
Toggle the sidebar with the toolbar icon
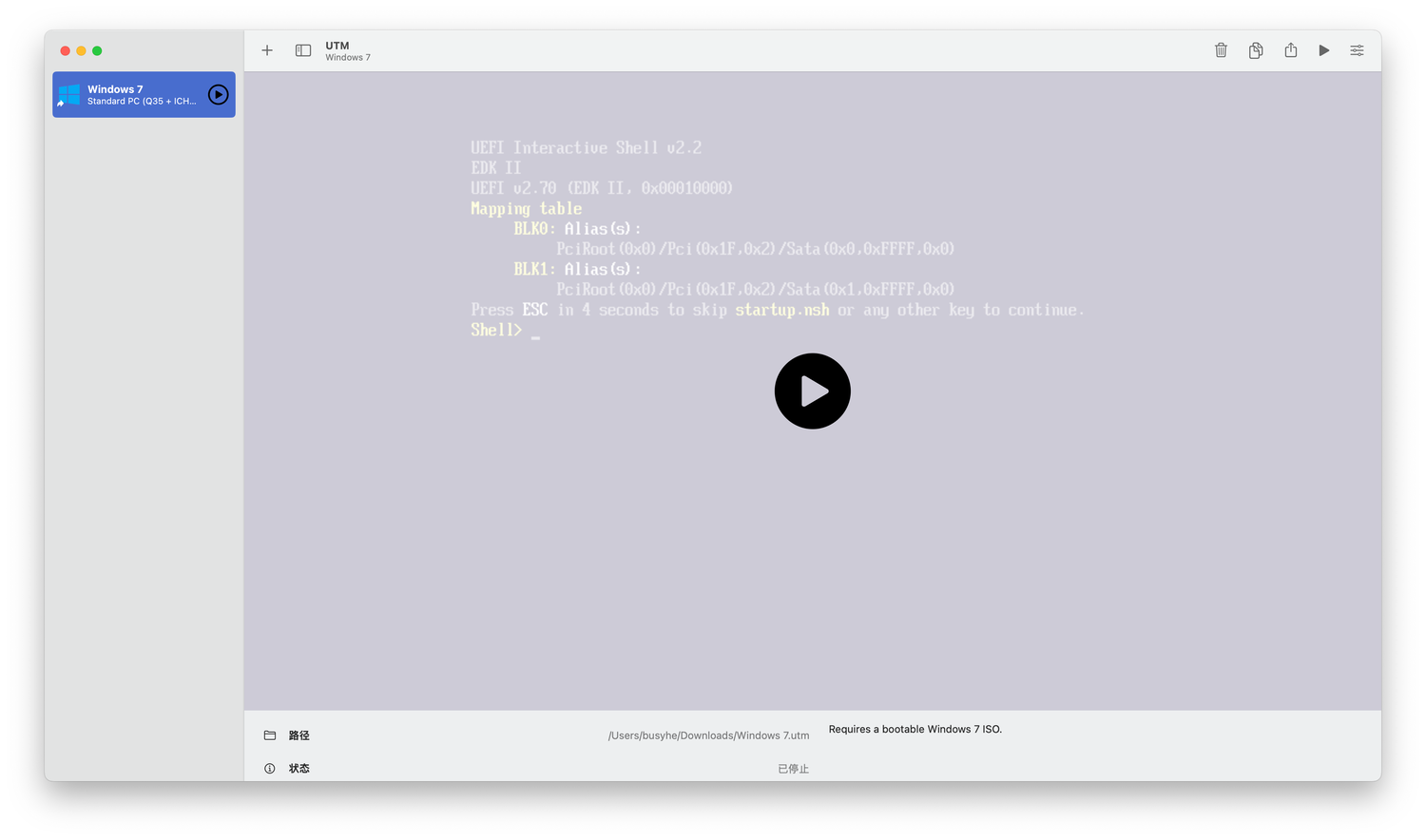[303, 50]
